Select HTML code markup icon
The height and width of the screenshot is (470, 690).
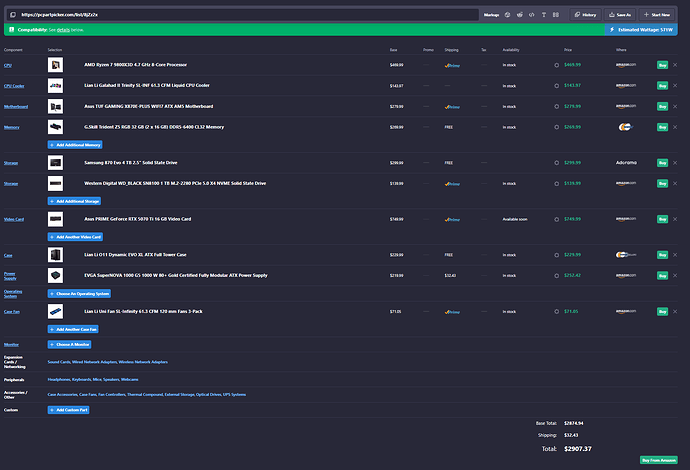pos(532,15)
